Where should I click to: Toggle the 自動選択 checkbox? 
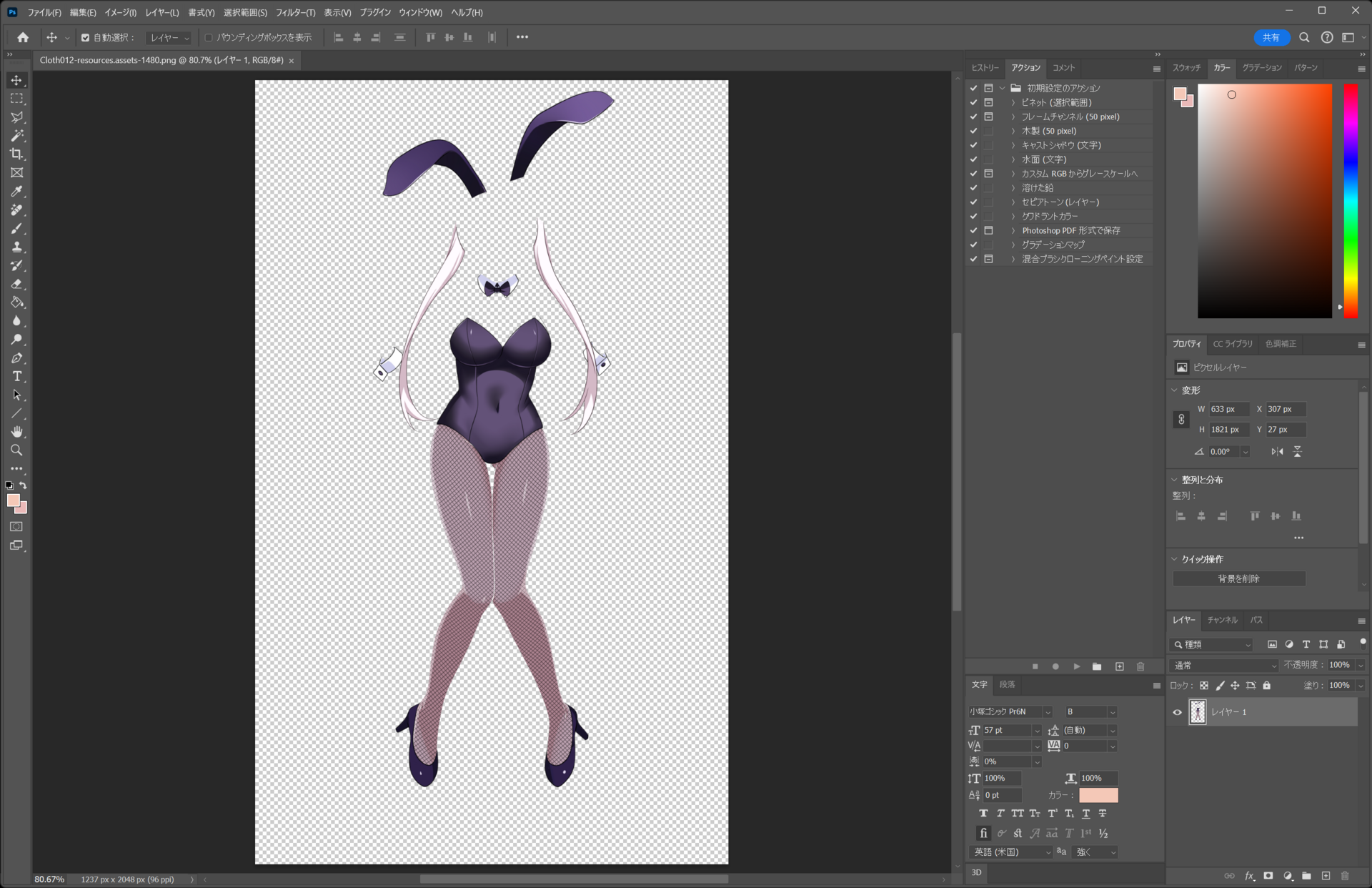point(85,38)
